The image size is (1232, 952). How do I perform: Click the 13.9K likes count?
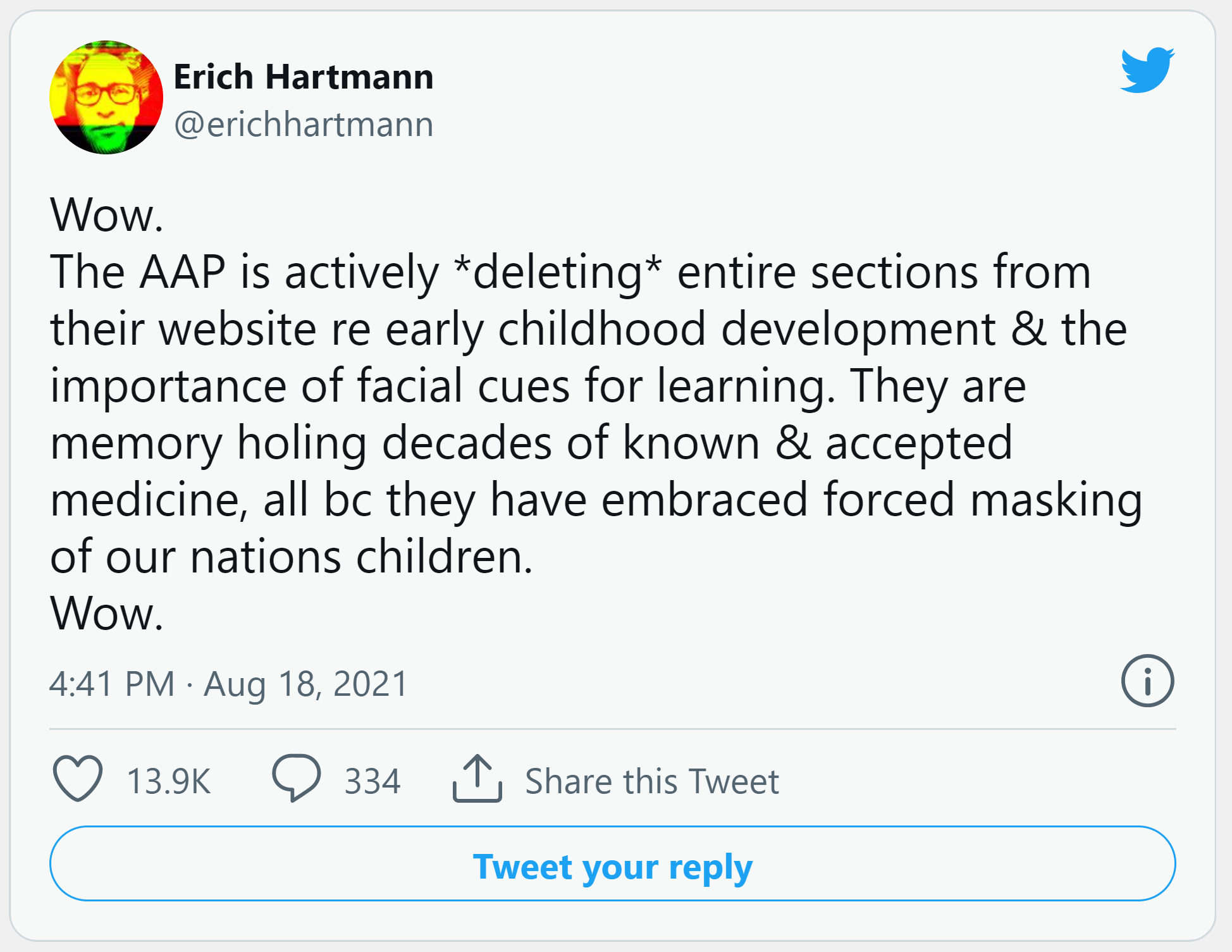[168, 781]
